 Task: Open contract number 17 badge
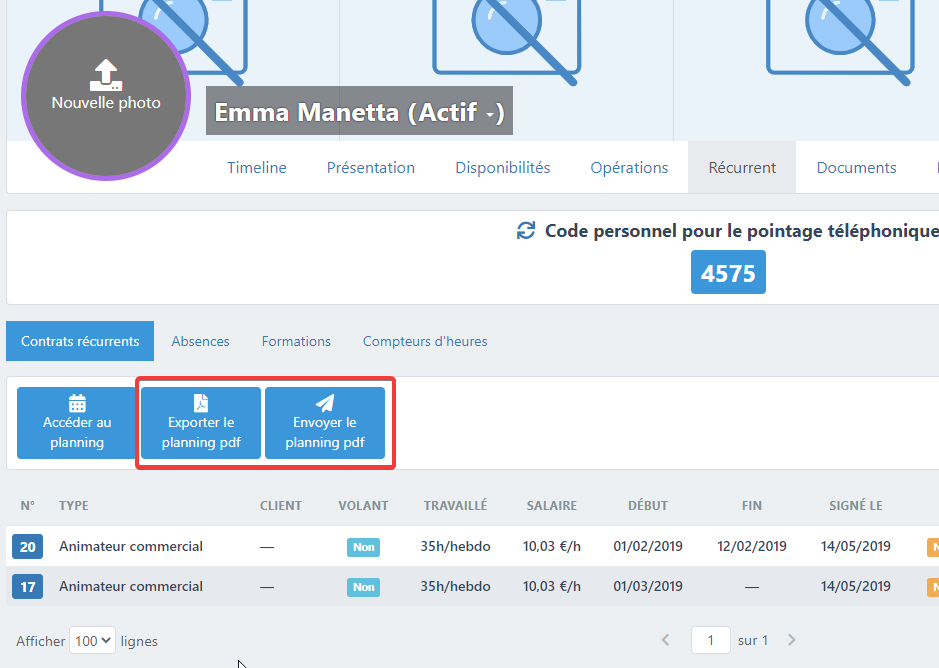click(28, 587)
